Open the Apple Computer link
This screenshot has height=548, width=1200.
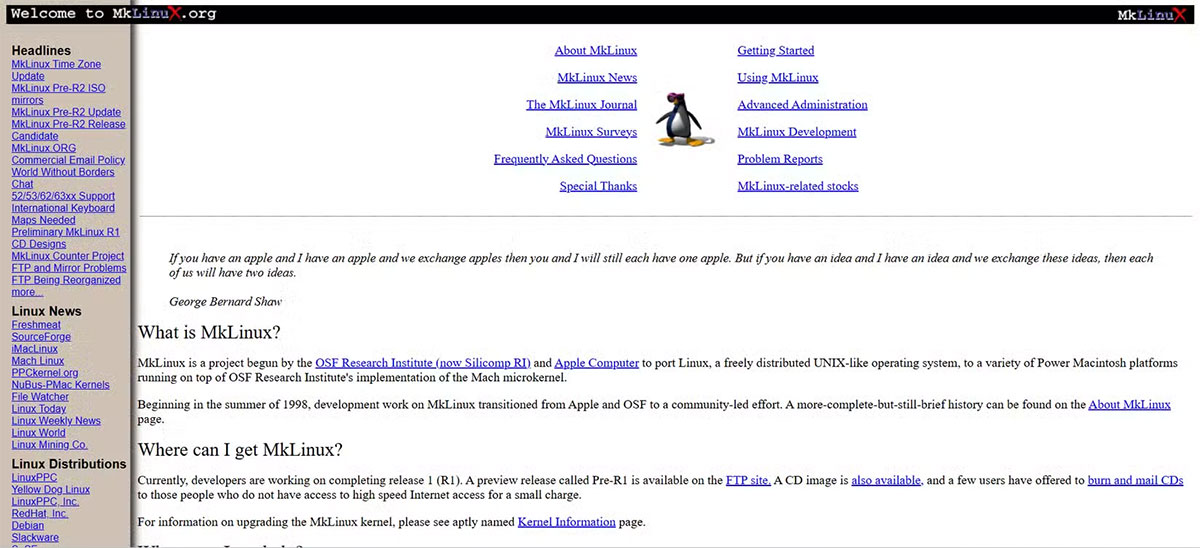(x=596, y=363)
